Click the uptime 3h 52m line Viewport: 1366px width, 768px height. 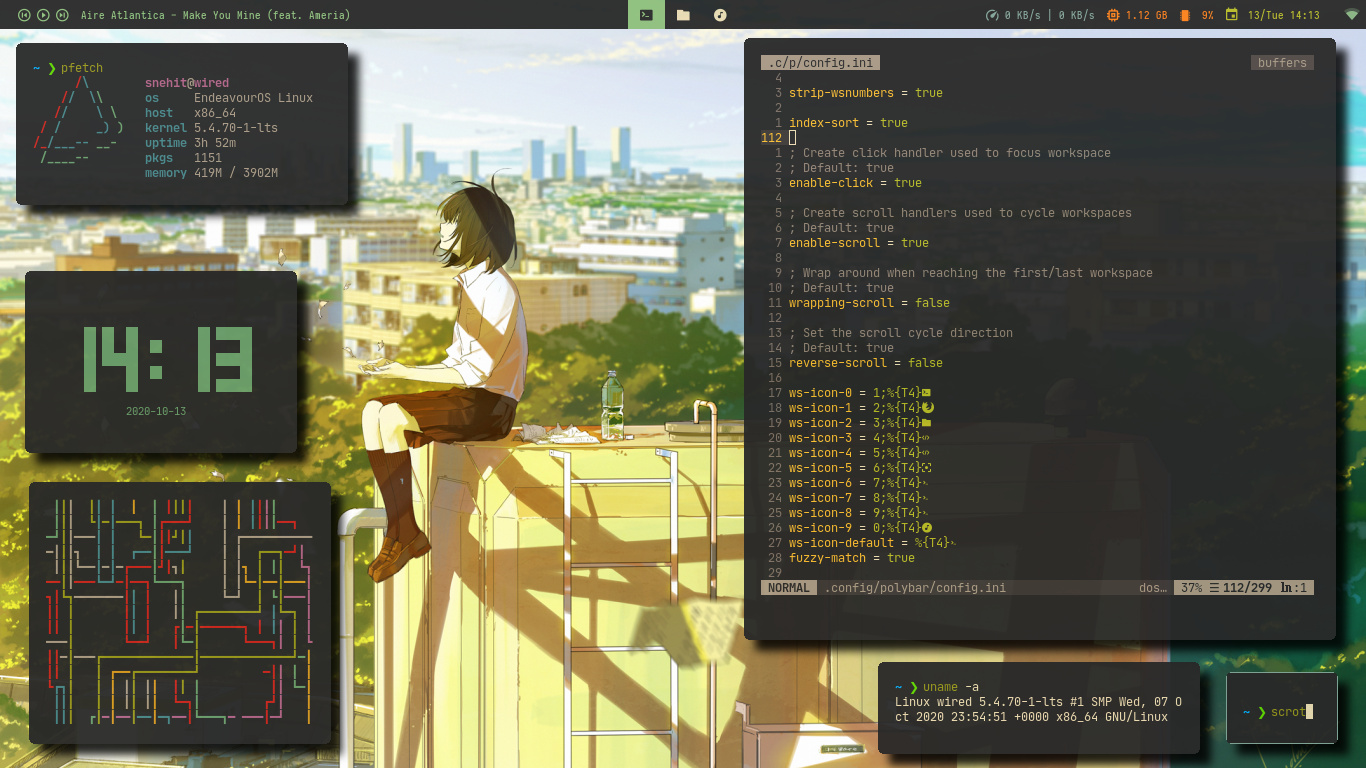[190, 143]
